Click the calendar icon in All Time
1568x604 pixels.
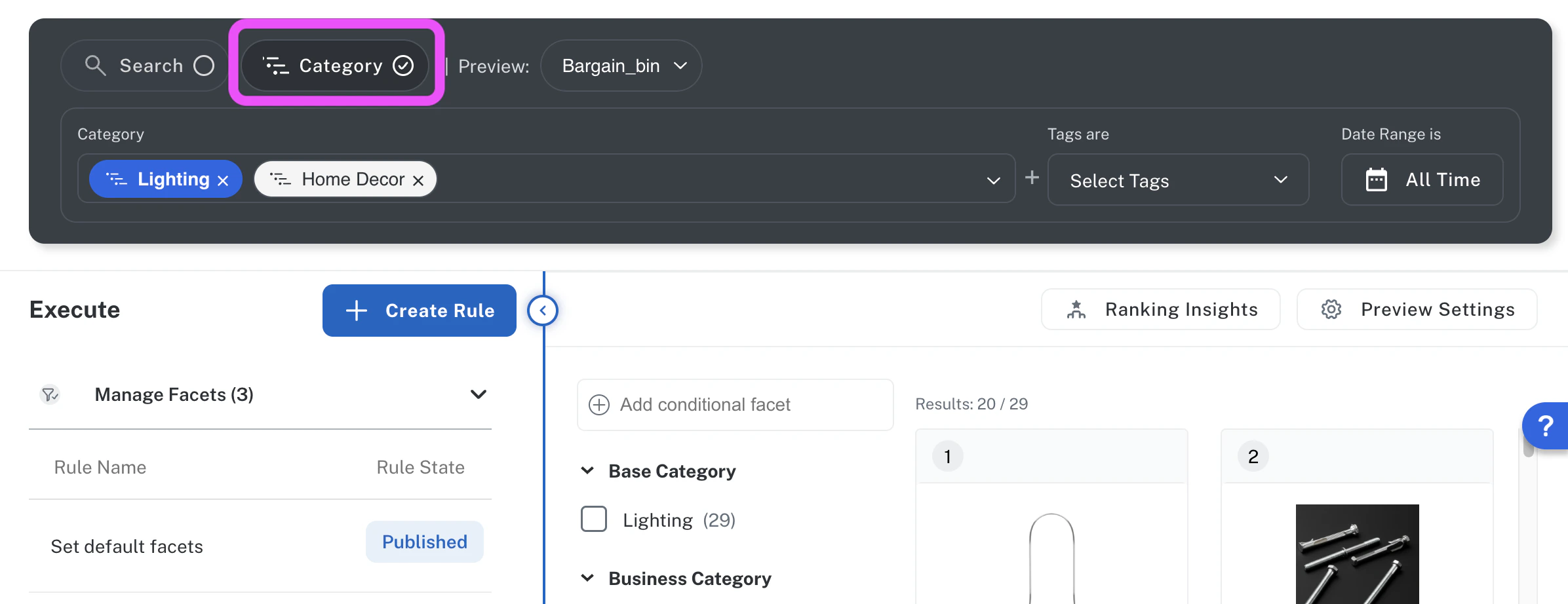(x=1377, y=179)
